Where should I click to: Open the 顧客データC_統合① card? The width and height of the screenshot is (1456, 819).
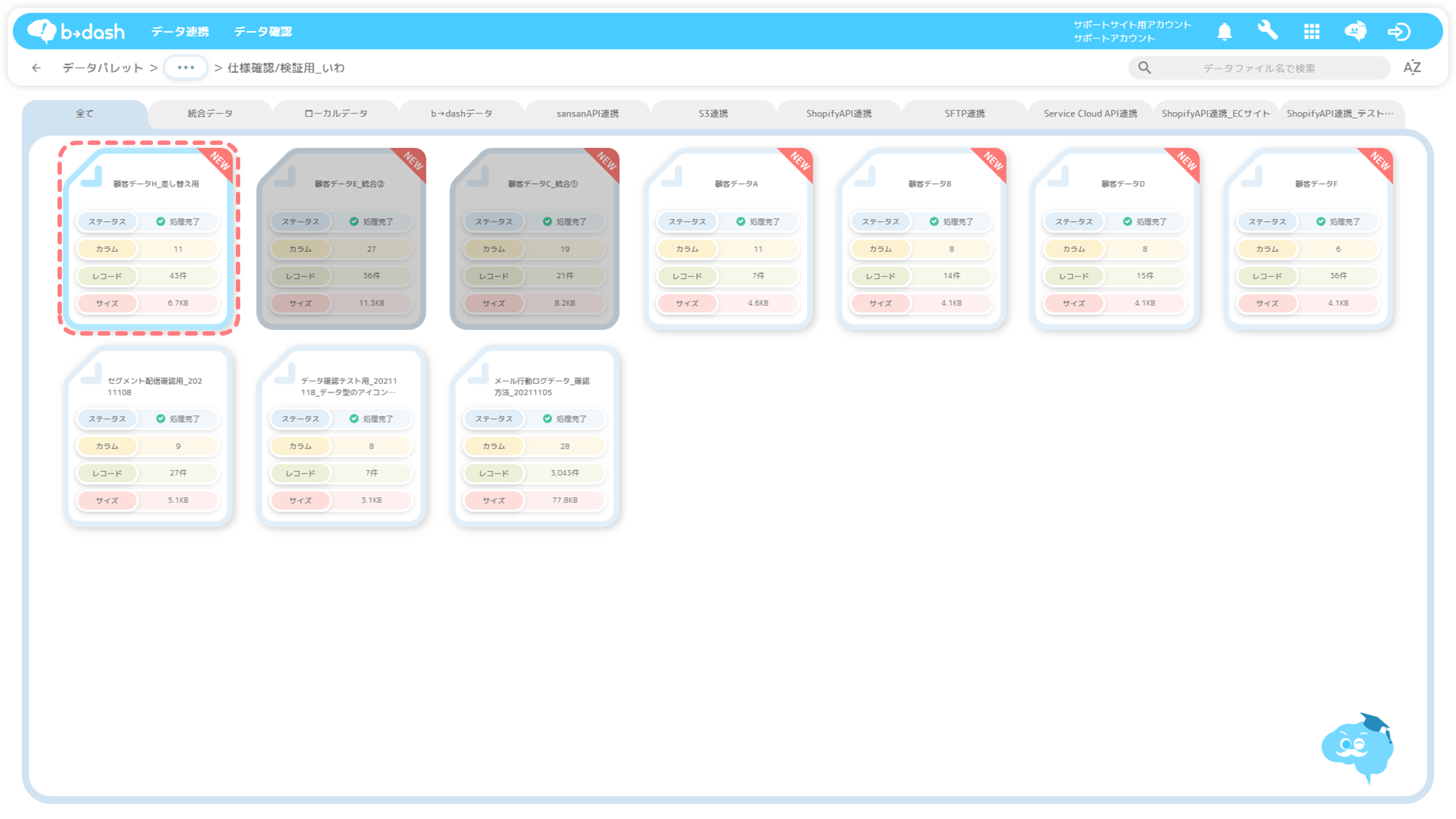(535, 238)
